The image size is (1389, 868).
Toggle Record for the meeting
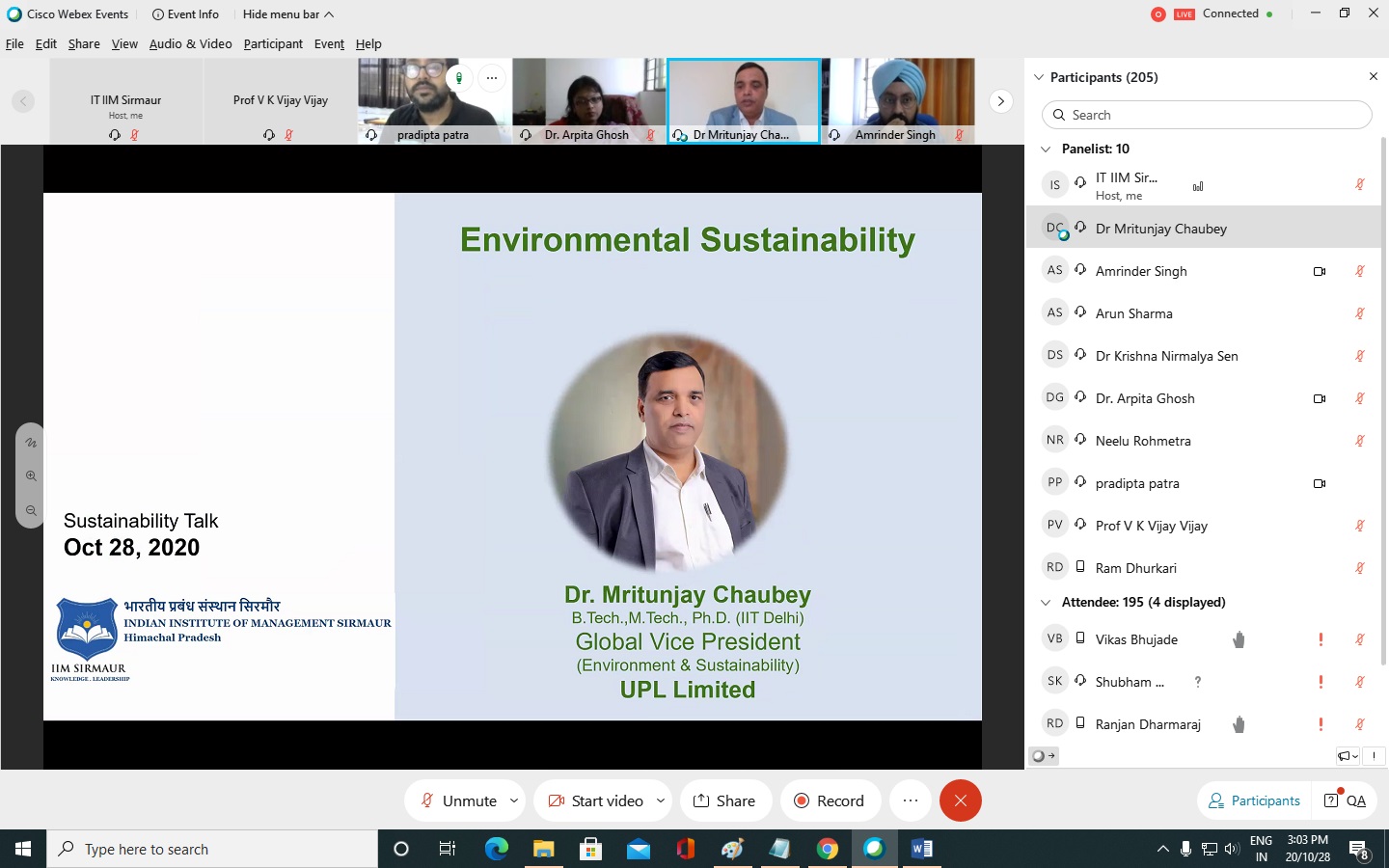pos(830,800)
